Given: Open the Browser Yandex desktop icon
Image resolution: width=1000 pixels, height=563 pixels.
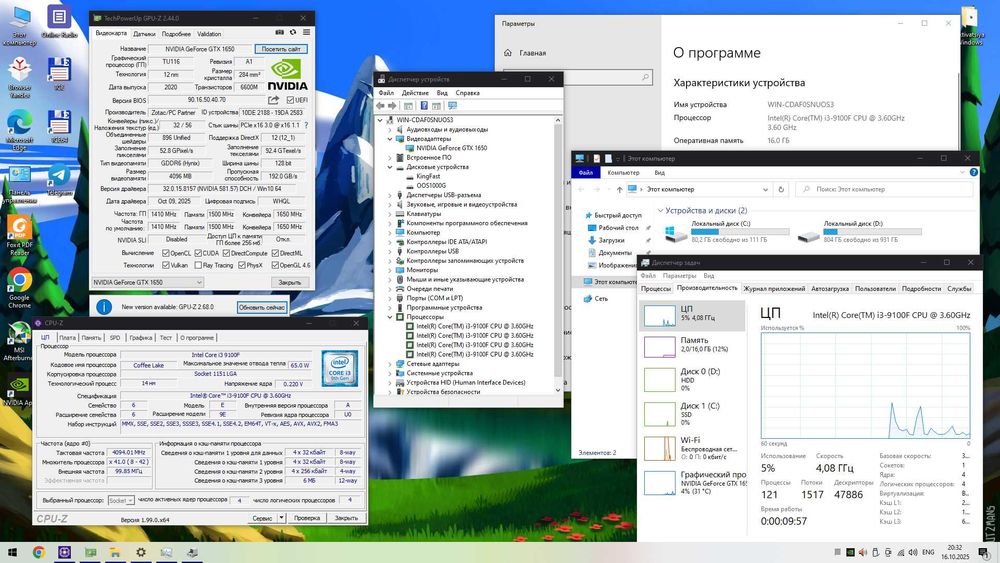Looking at the screenshot, I should click(x=19, y=77).
